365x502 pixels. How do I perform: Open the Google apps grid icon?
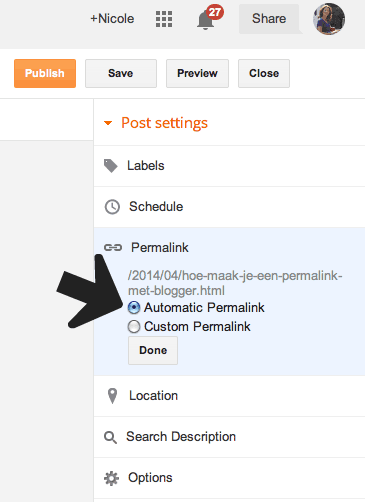(164, 19)
